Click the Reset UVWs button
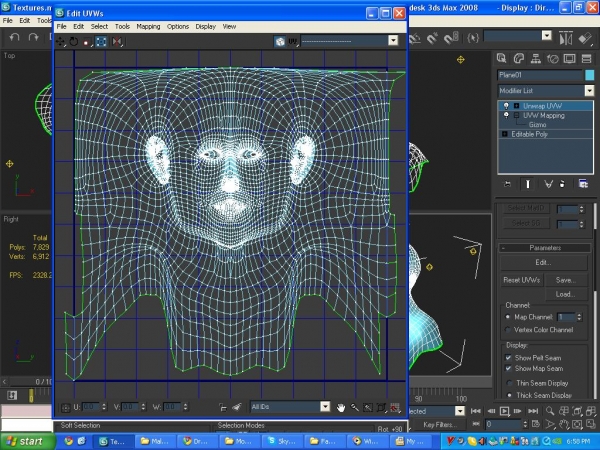Viewport: 600px width, 450px height. click(522, 280)
